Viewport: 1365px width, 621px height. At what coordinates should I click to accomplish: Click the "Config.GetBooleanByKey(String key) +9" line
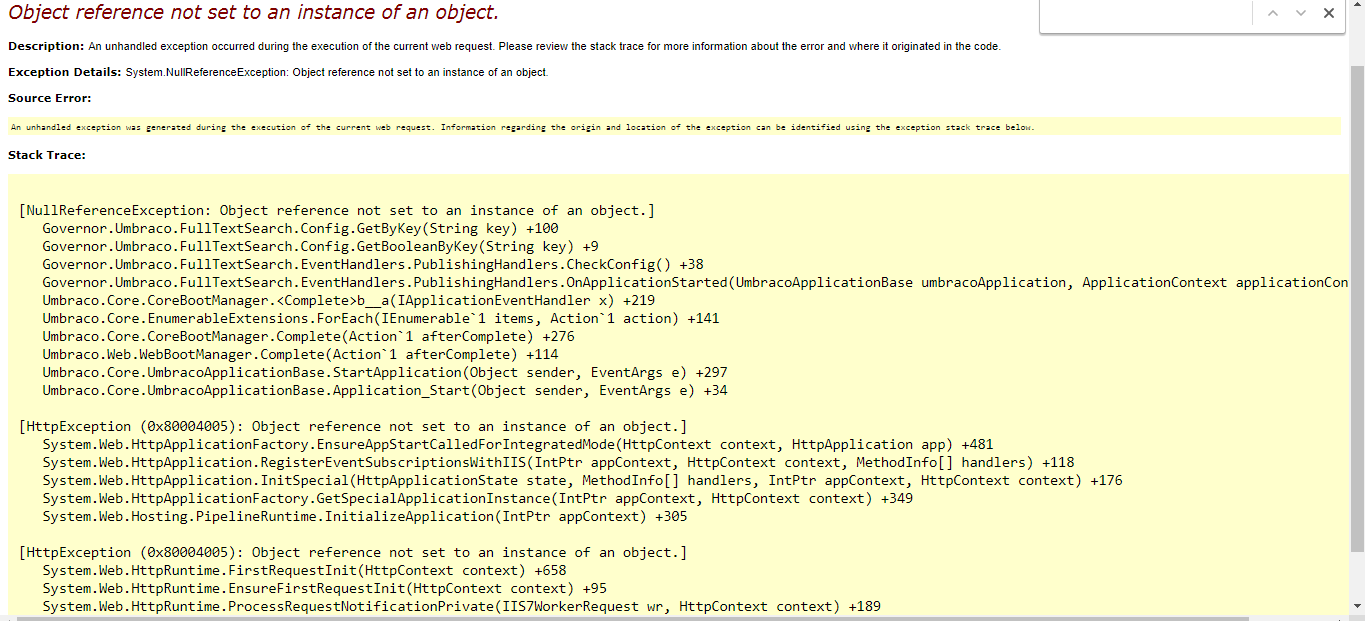click(320, 246)
